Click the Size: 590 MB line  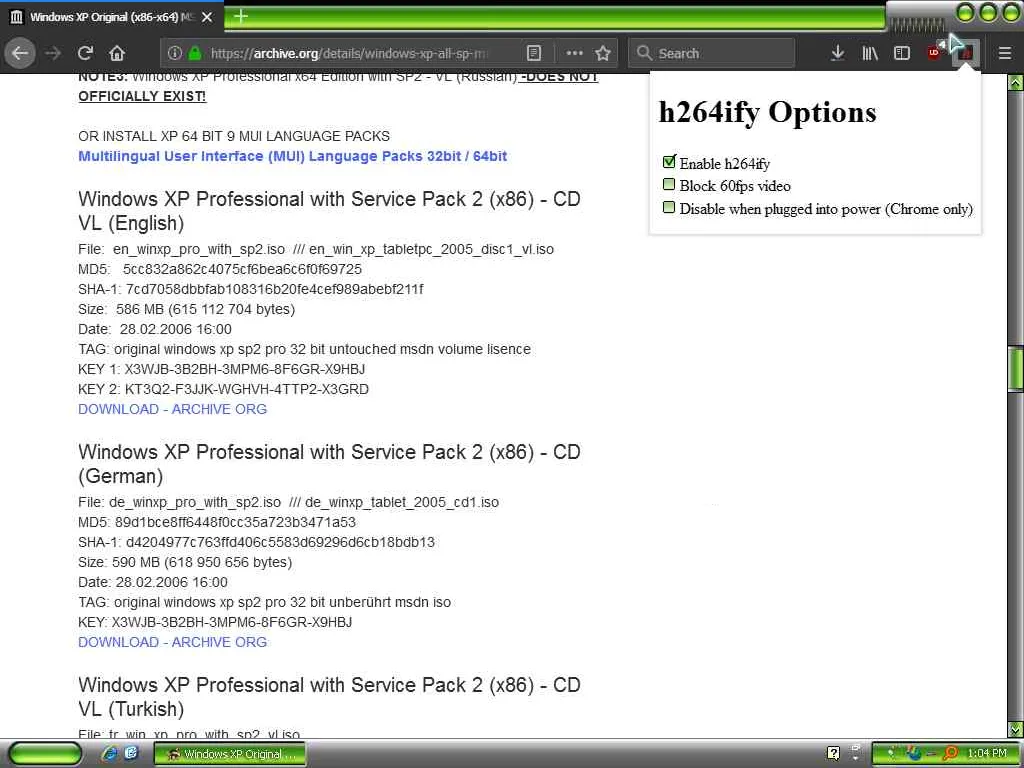click(x=185, y=562)
